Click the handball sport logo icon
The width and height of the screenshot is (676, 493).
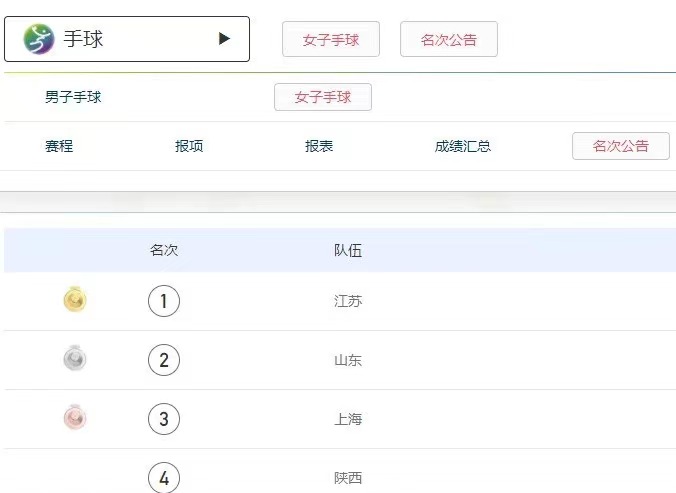click(39, 39)
